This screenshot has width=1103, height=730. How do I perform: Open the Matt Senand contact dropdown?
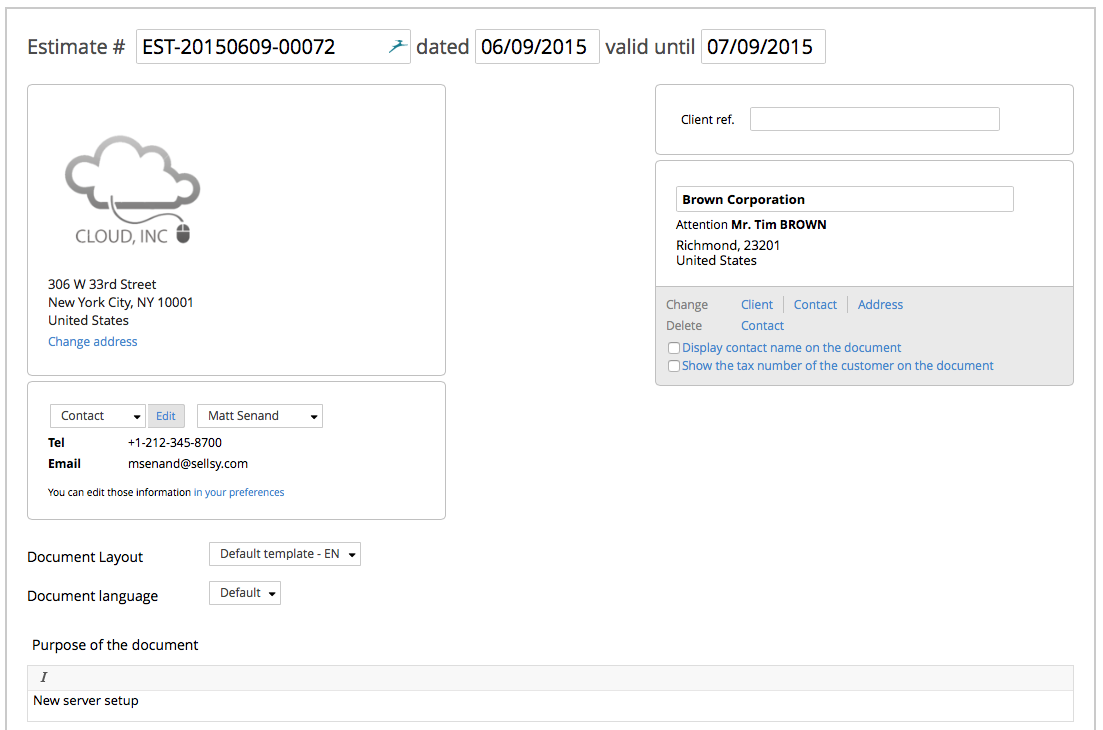pyautogui.click(x=260, y=416)
